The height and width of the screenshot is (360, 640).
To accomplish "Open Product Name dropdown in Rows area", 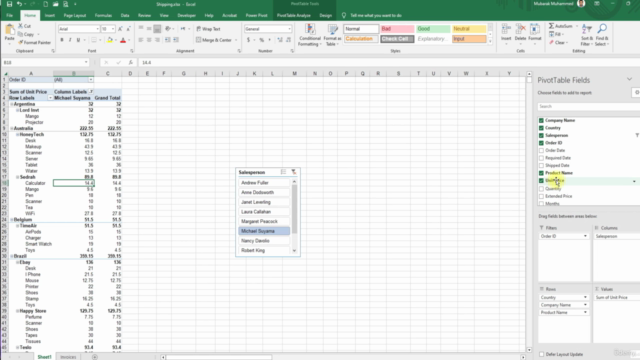I will pyautogui.click(x=585, y=312).
